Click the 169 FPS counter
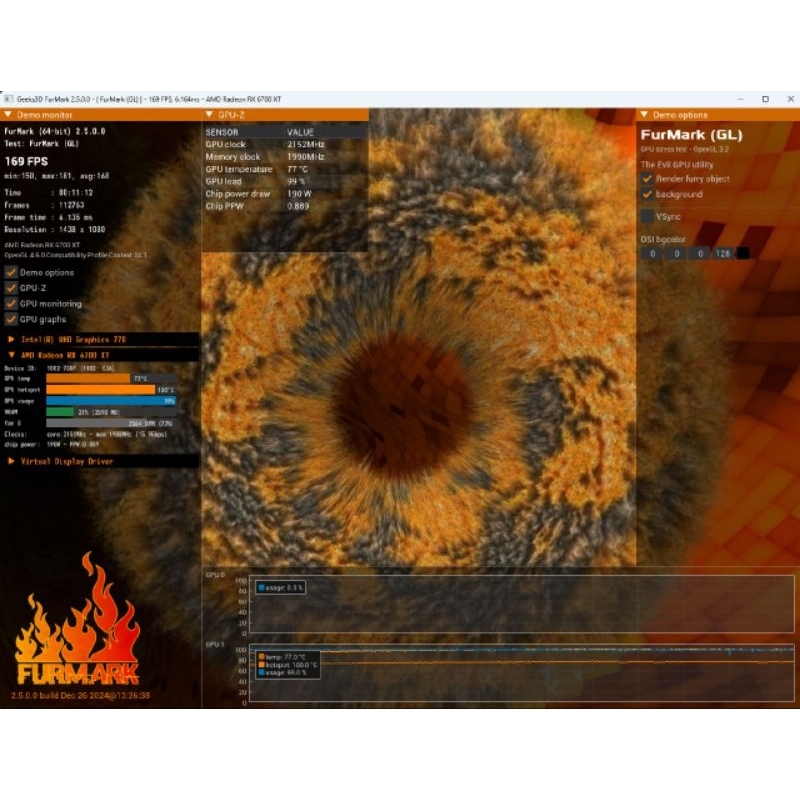Viewport: 800px width, 800px height. [x=27, y=162]
